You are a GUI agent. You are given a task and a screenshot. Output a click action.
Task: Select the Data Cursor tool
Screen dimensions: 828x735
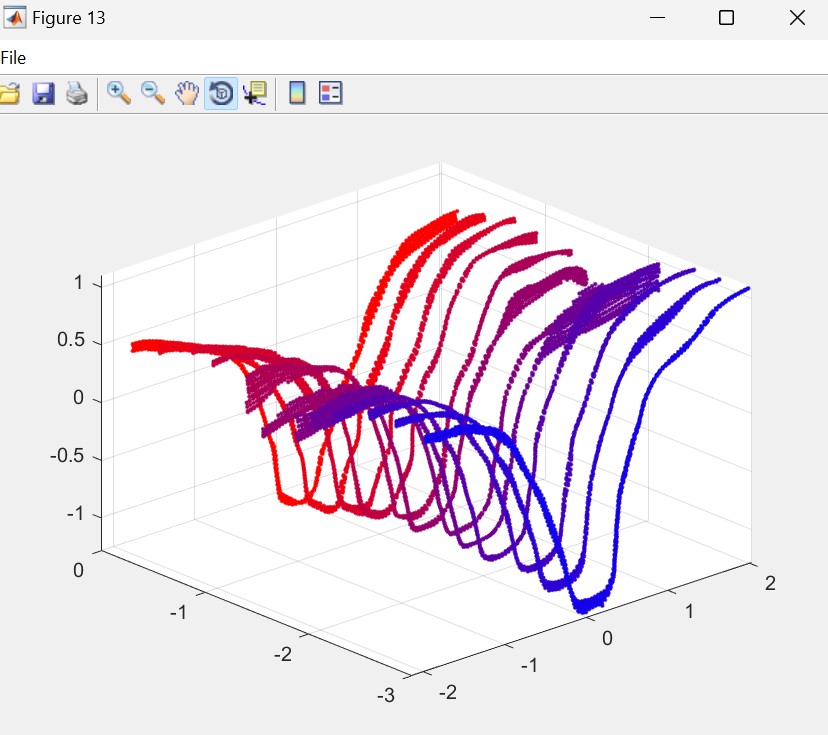(254, 94)
